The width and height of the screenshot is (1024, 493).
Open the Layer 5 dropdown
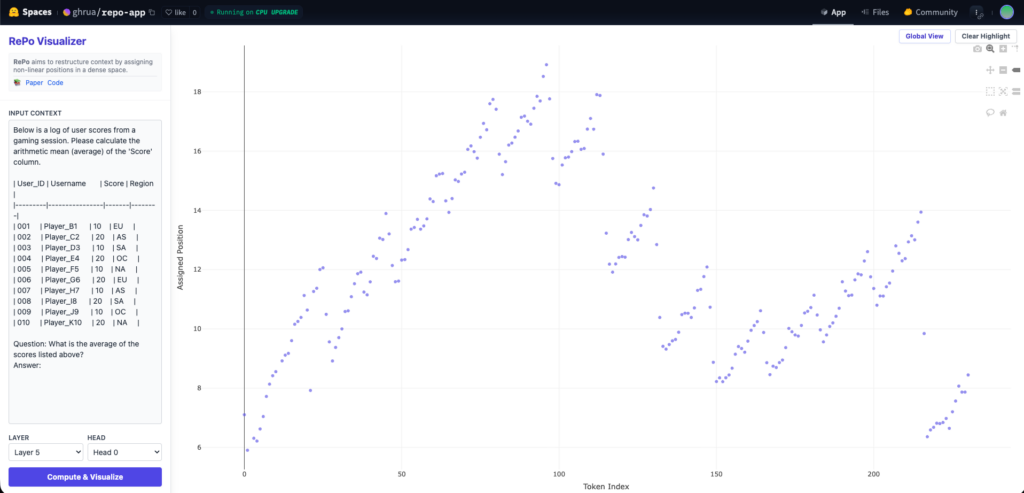[x=45, y=452]
